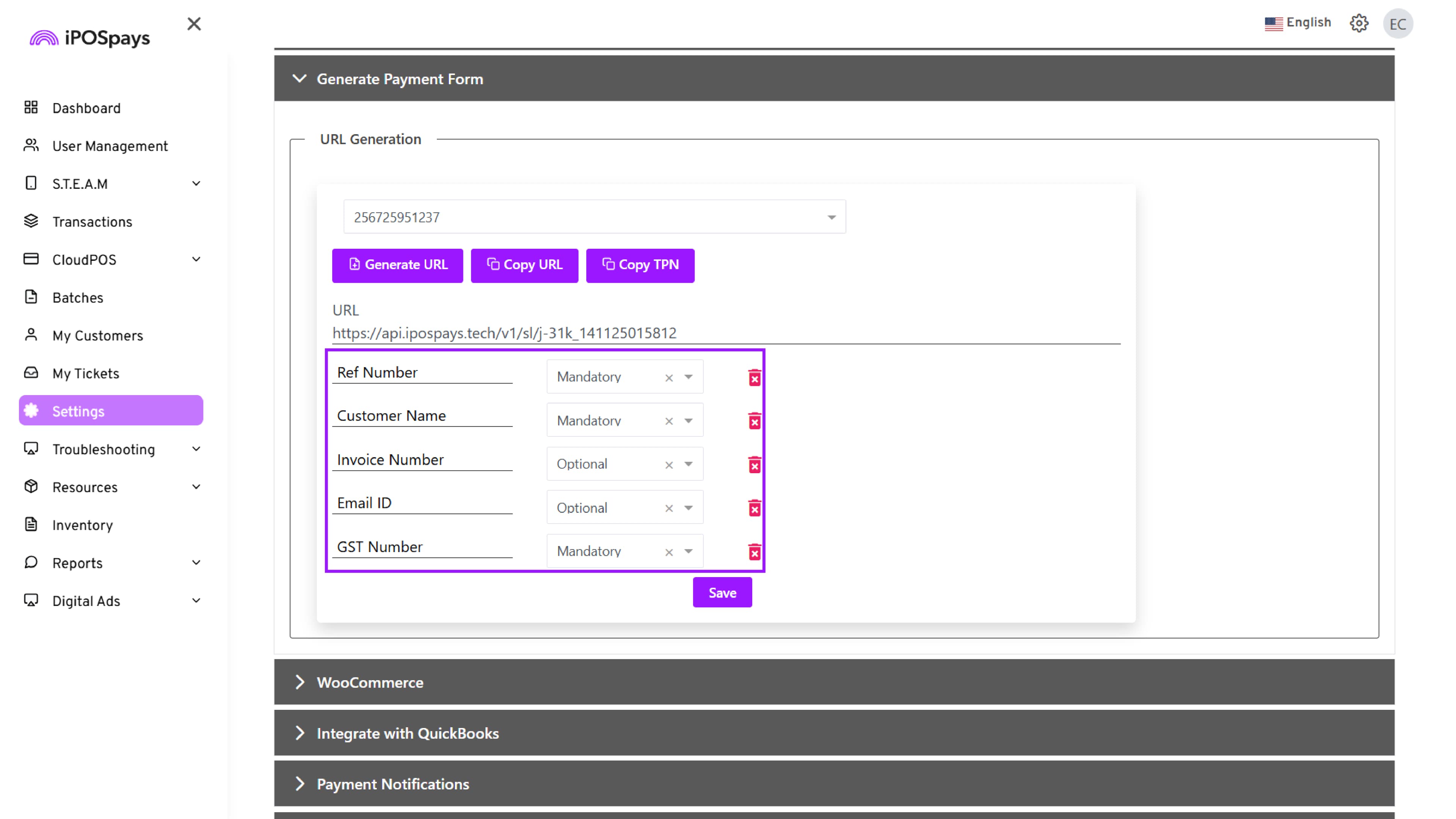
Task: Open the TPN 256725951237 dropdown
Action: click(x=831, y=218)
